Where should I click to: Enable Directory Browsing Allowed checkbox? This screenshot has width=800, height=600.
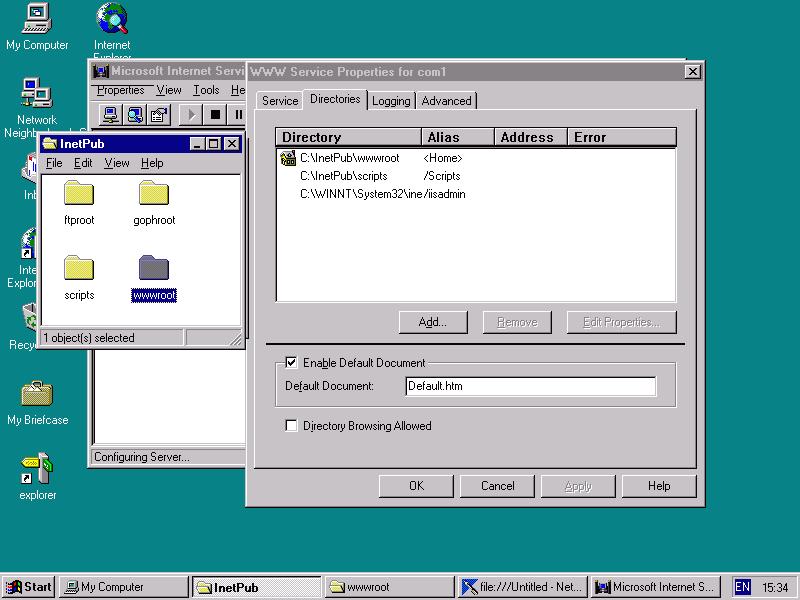(x=292, y=426)
